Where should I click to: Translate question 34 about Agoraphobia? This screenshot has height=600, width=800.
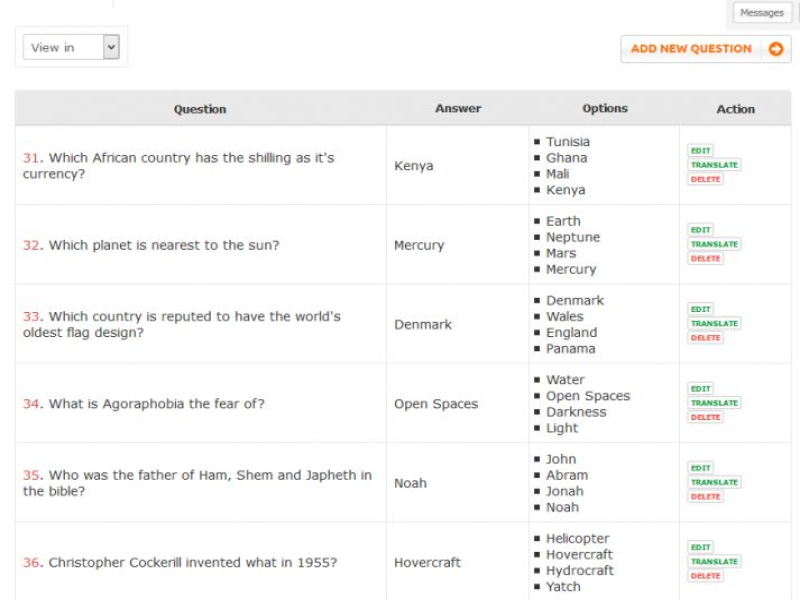click(714, 403)
